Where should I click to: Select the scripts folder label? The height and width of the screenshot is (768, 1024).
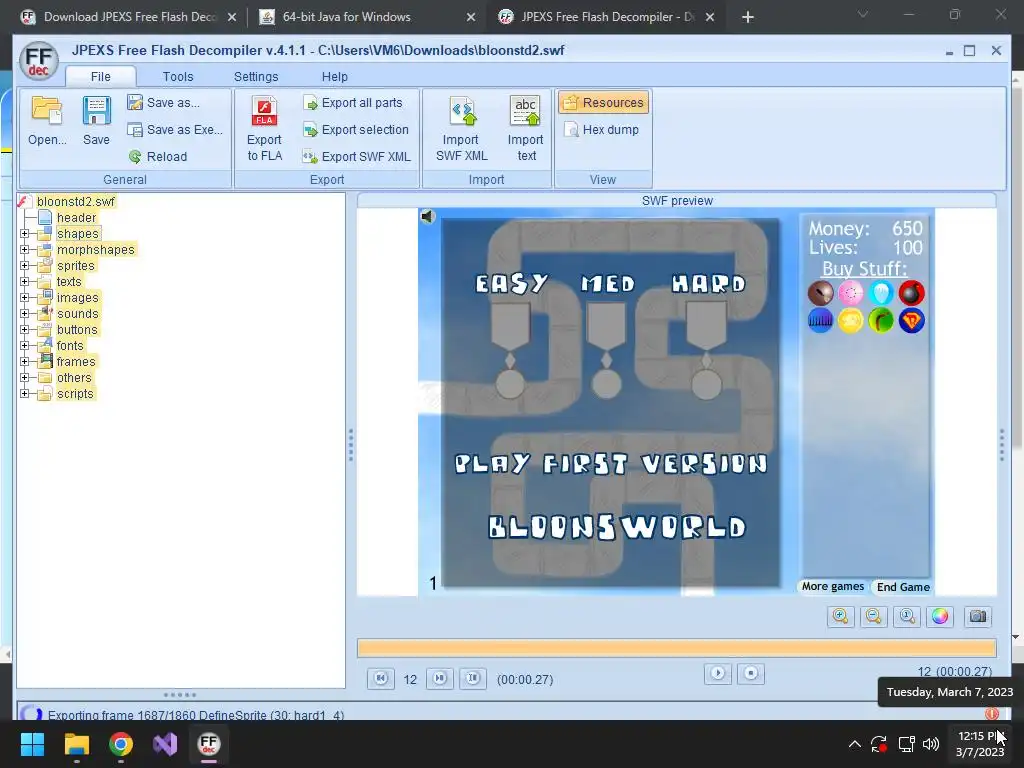(75, 394)
